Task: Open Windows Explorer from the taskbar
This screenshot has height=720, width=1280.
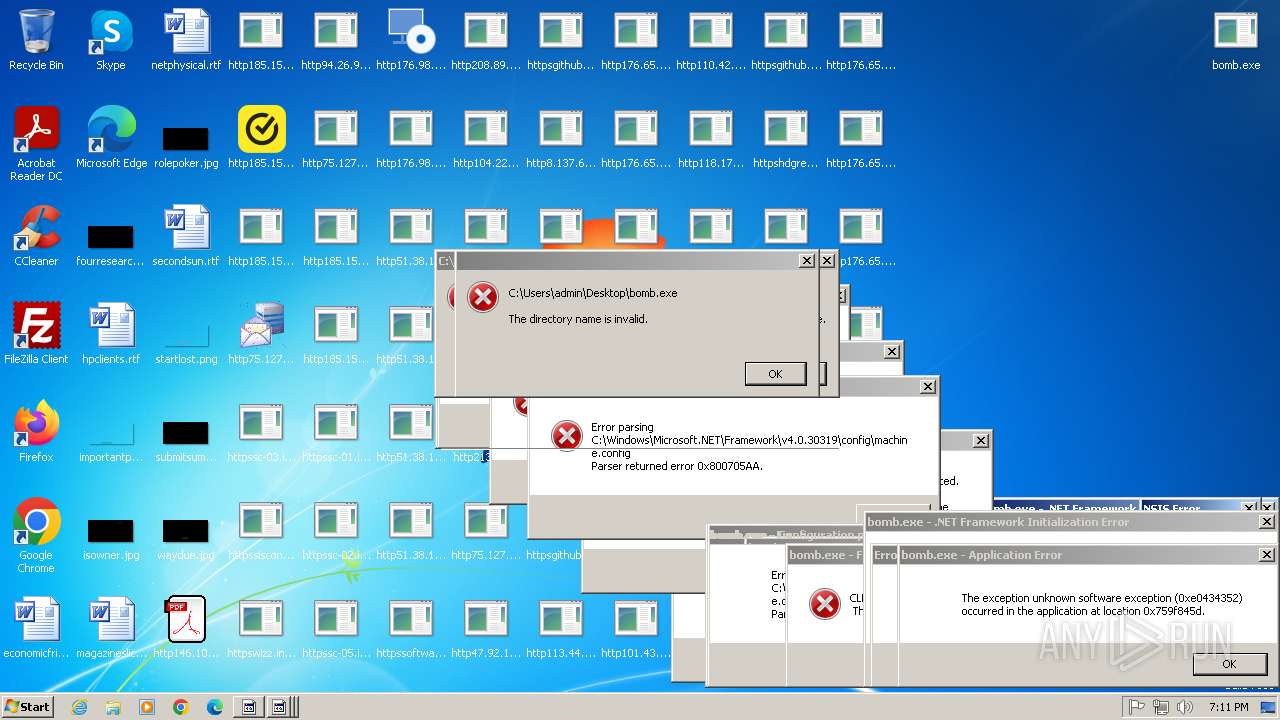Action: 113,707
